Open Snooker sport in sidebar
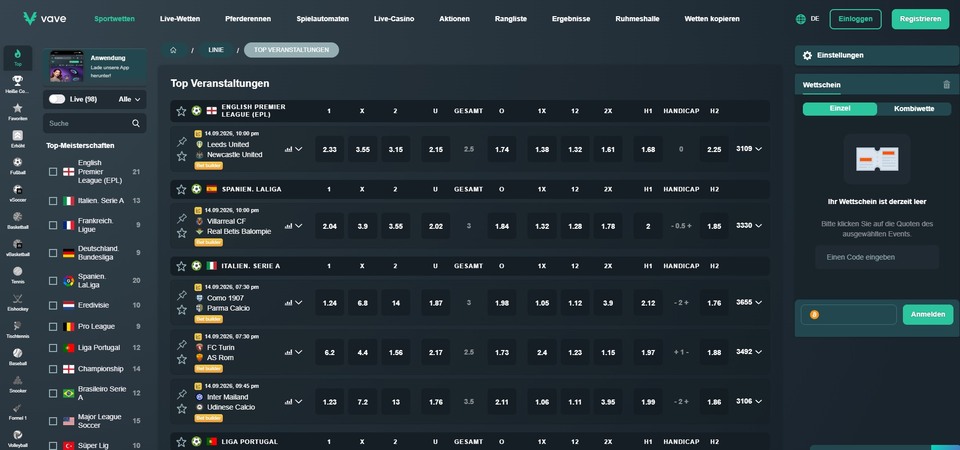Screen dimensions: 960x450 [x=18, y=384]
